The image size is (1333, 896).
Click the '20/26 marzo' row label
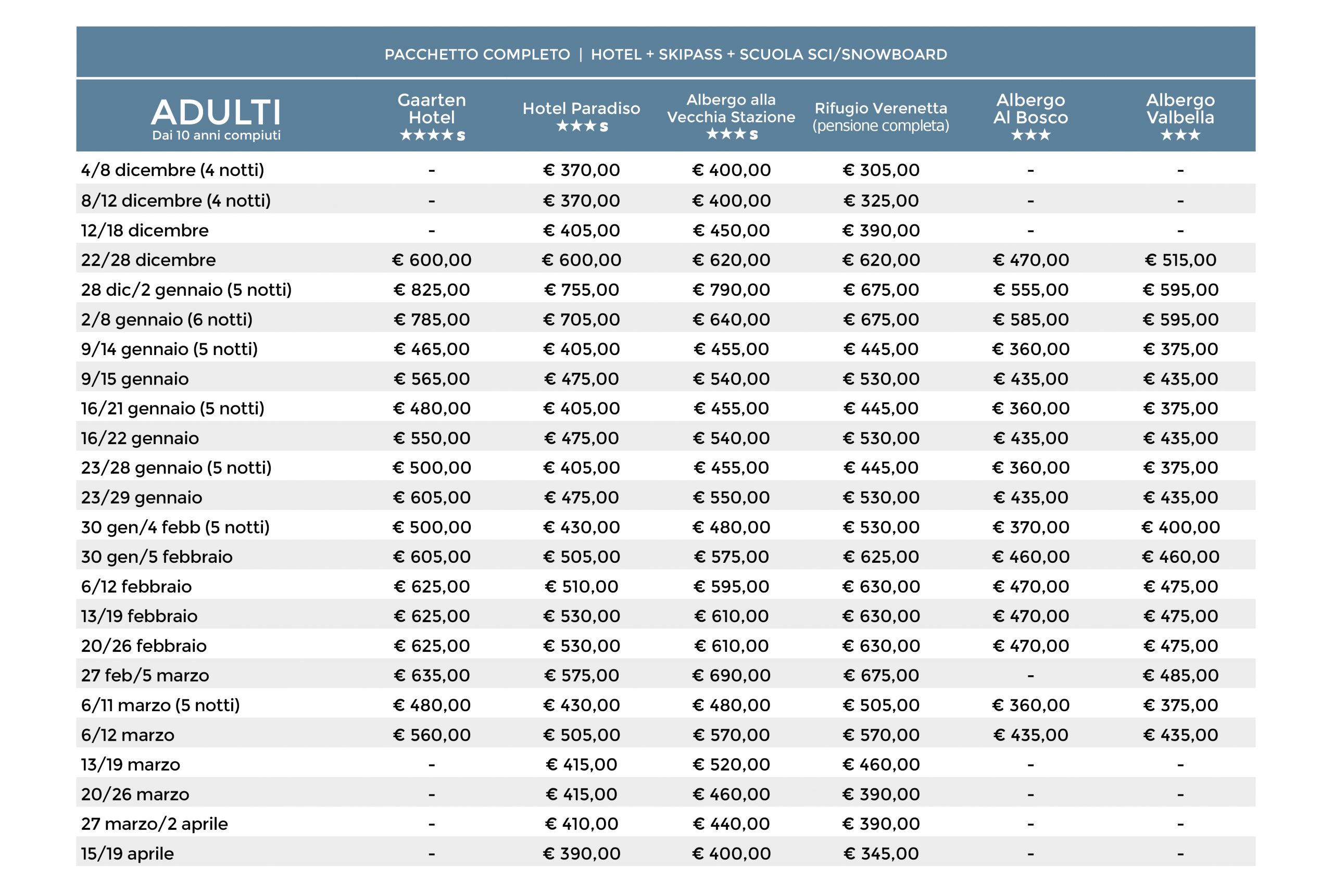tap(135, 795)
